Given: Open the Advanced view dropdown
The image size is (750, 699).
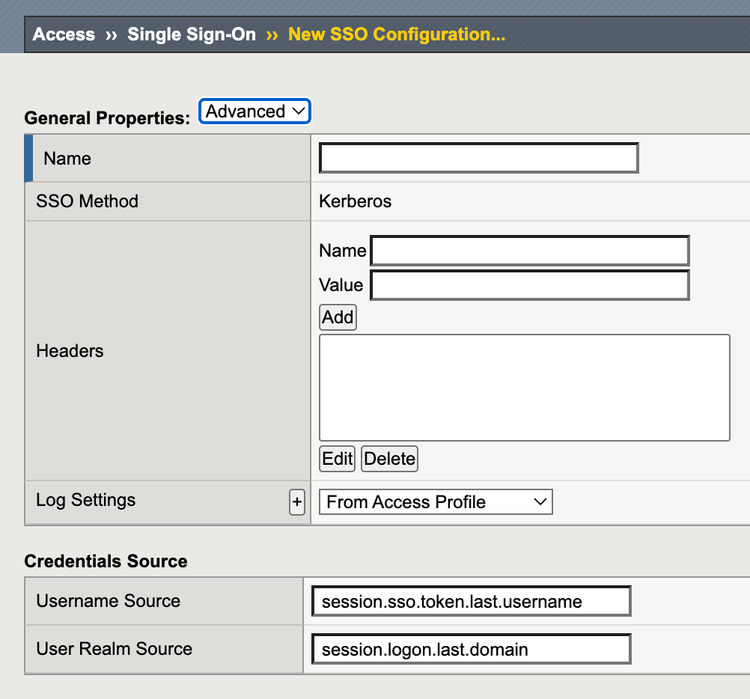Looking at the screenshot, I should (255, 111).
